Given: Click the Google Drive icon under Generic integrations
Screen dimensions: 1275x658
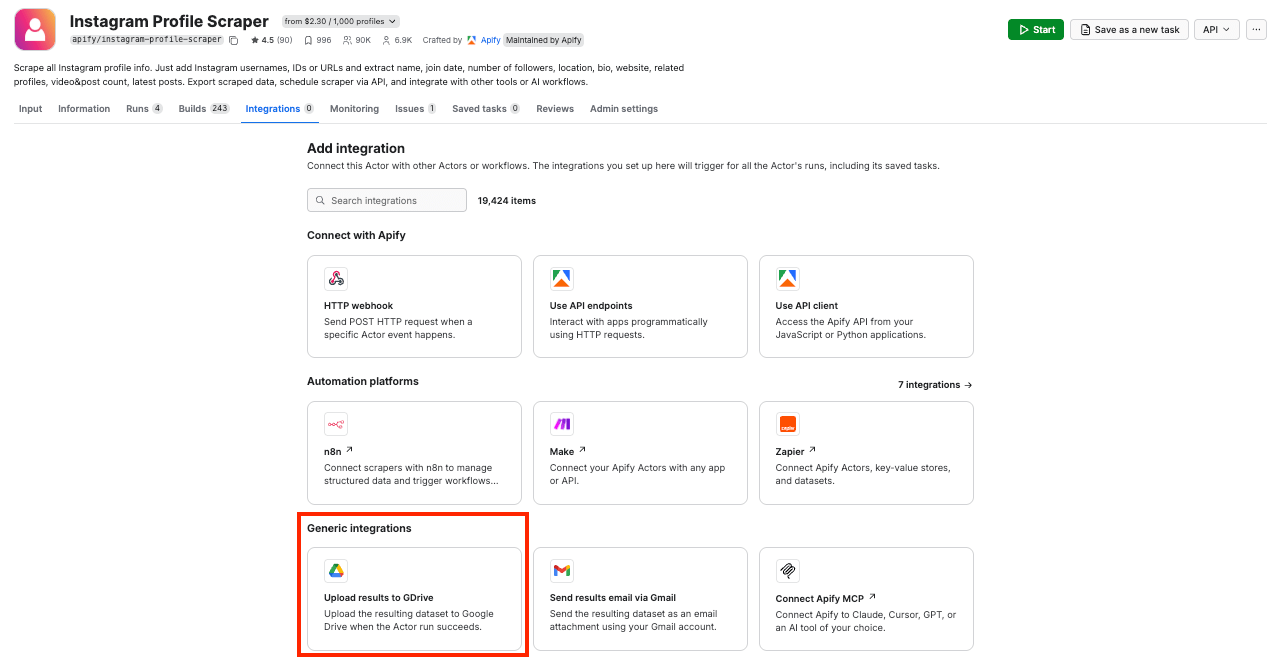Looking at the screenshot, I should coord(335,570).
